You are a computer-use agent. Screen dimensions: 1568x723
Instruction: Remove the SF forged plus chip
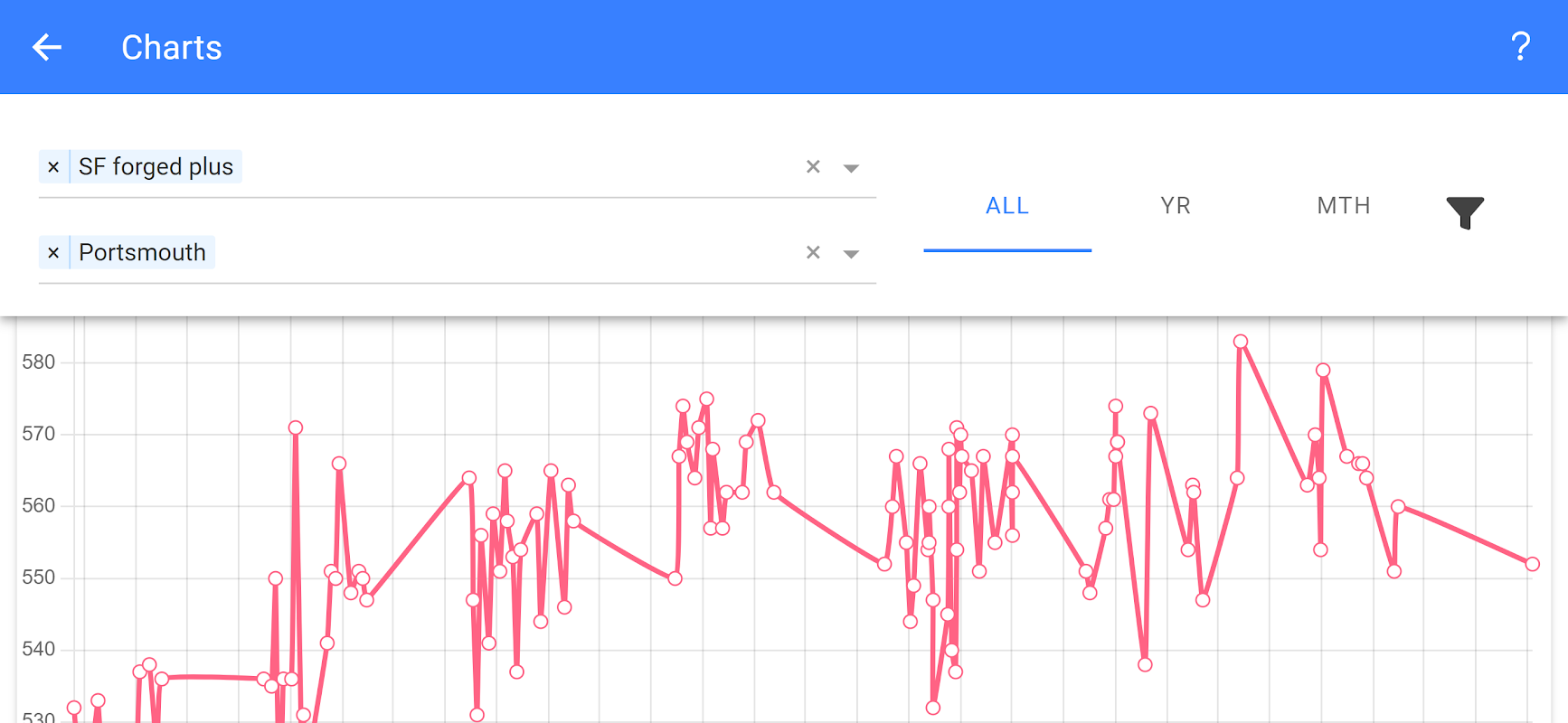tap(53, 167)
